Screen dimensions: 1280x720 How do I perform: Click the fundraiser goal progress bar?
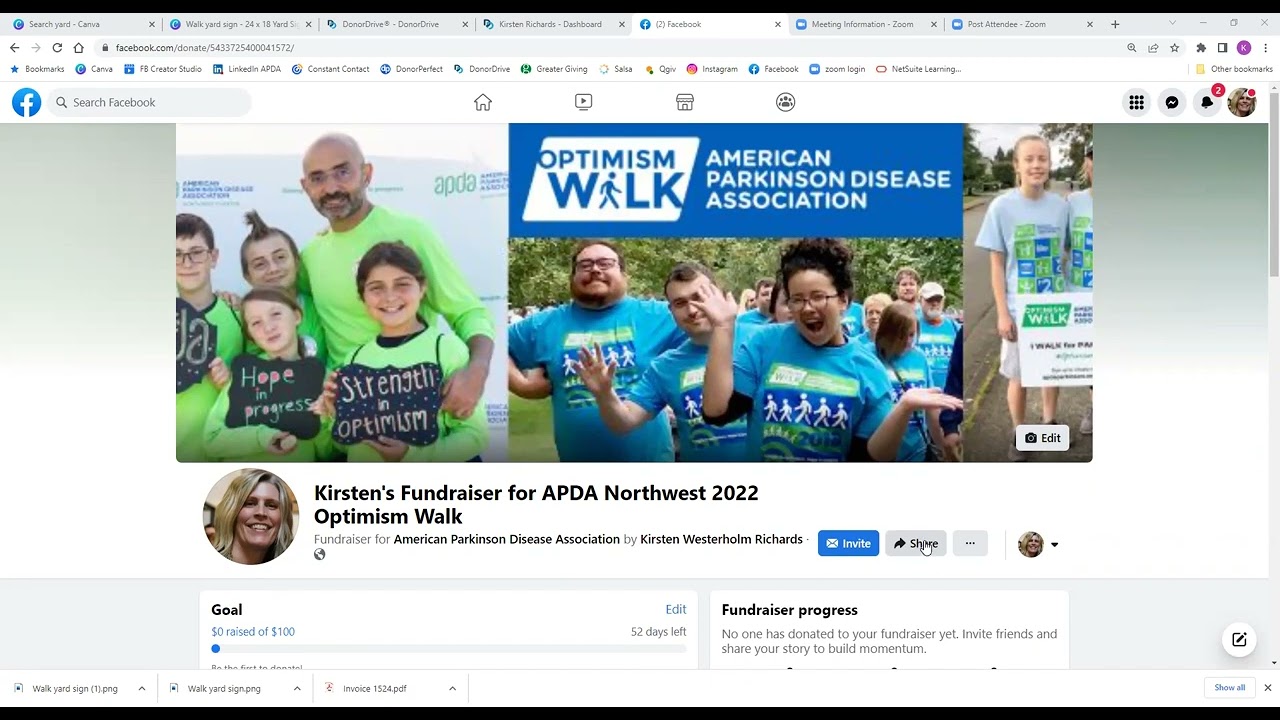click(449, 649)
